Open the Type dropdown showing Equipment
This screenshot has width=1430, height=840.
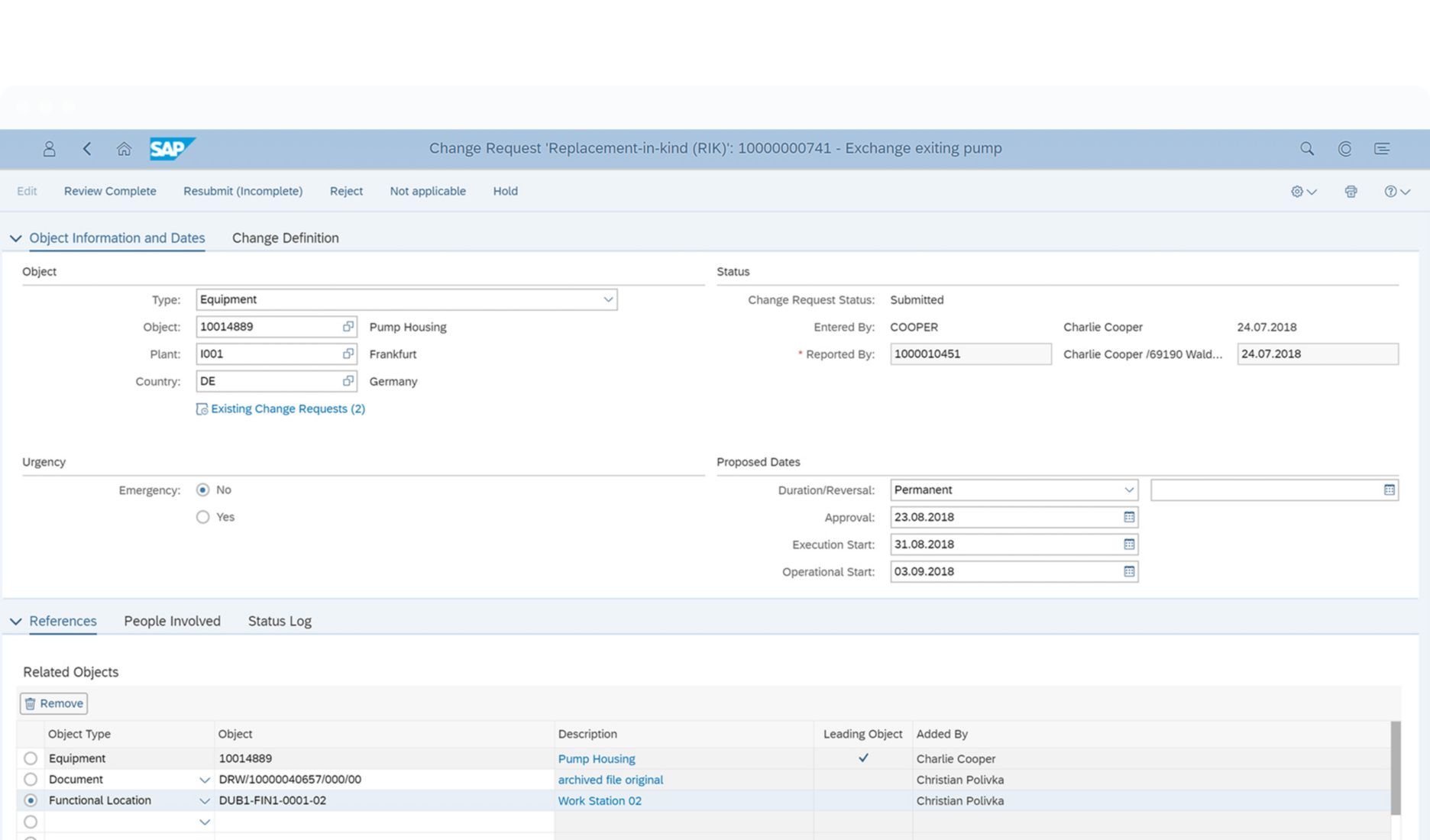607,299
